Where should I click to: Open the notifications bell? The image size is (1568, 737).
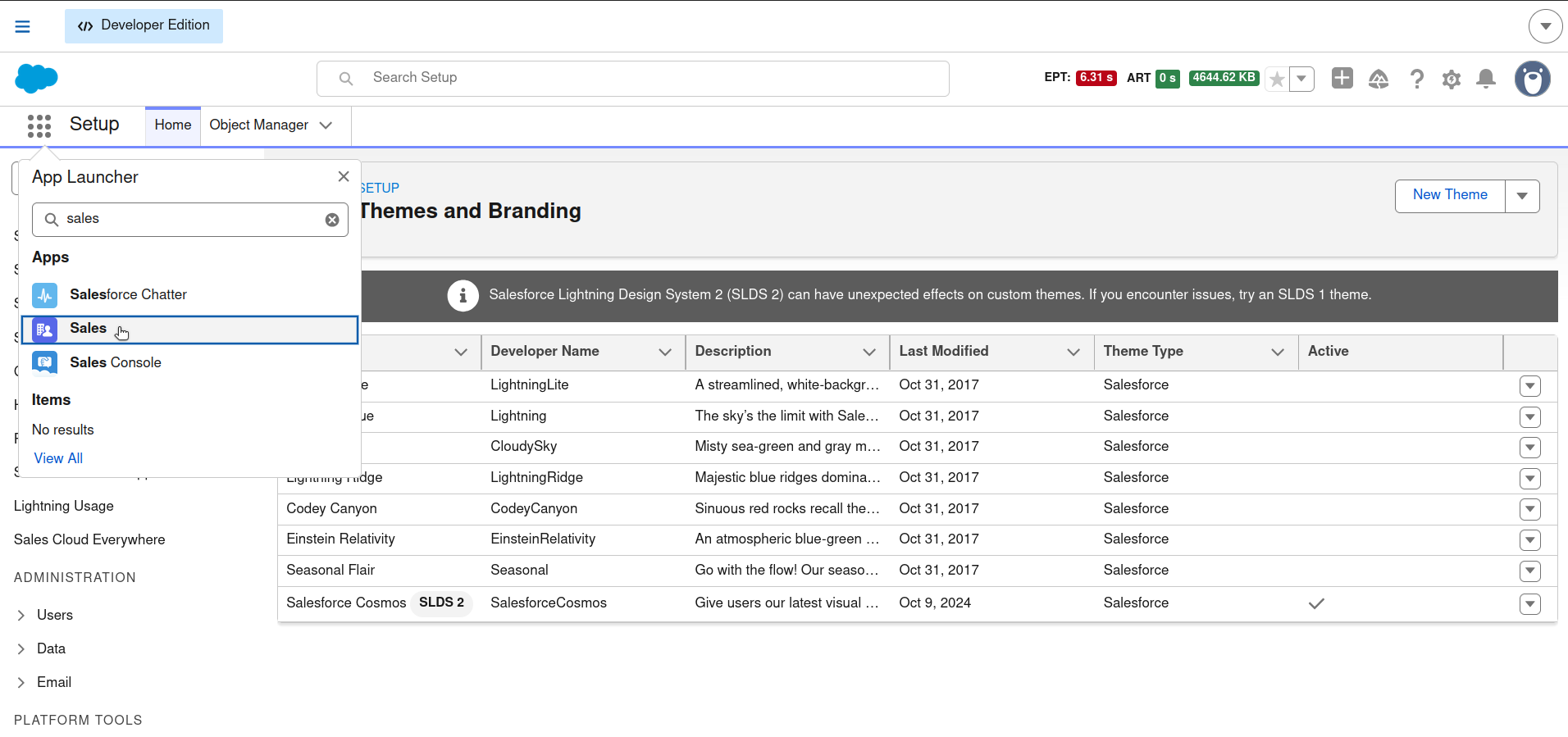pyautogui.click(x=1486, y=80)
